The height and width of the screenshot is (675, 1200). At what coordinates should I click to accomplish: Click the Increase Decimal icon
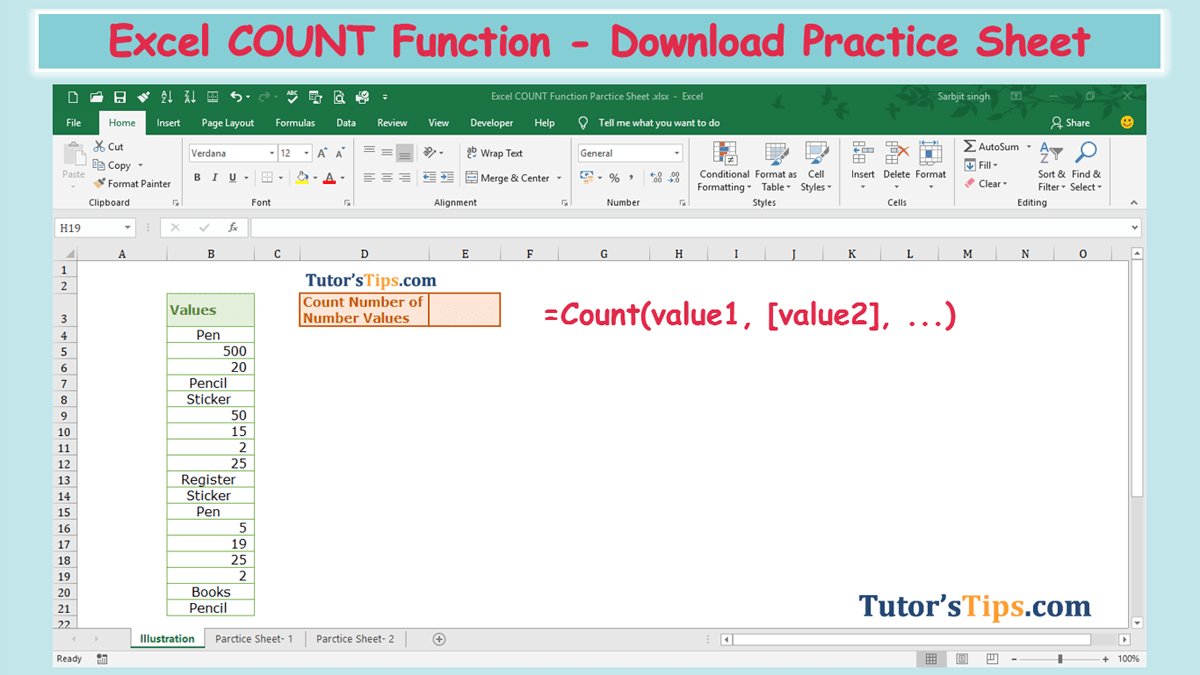656,178
